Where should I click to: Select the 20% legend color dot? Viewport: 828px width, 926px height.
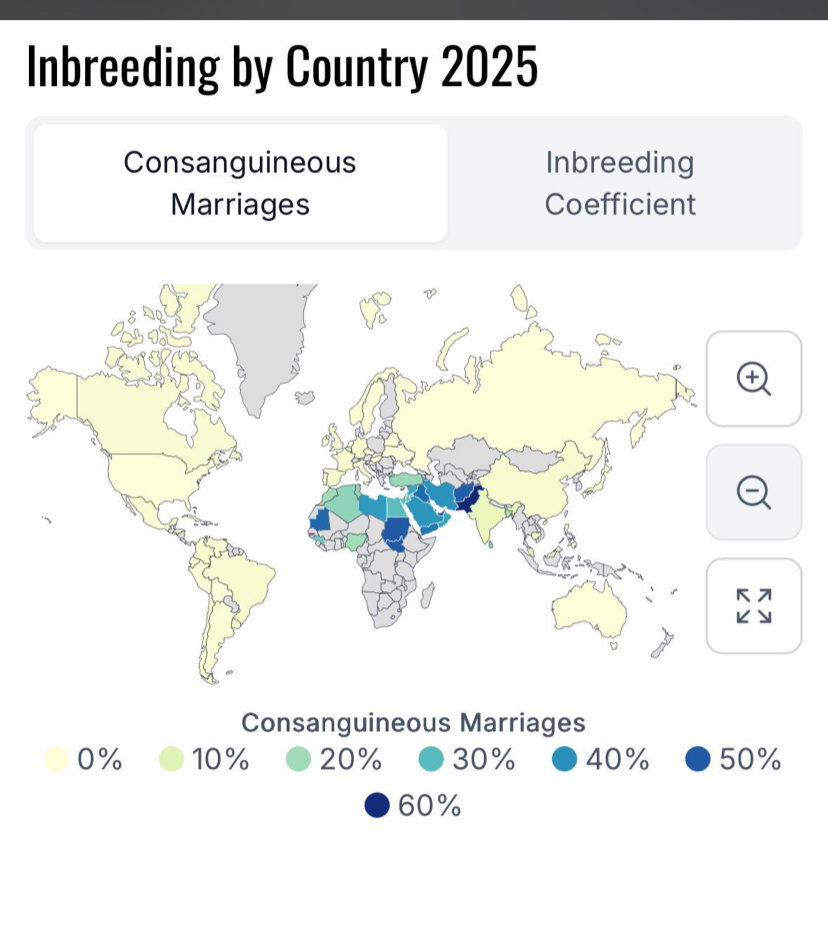click(298, 759)
